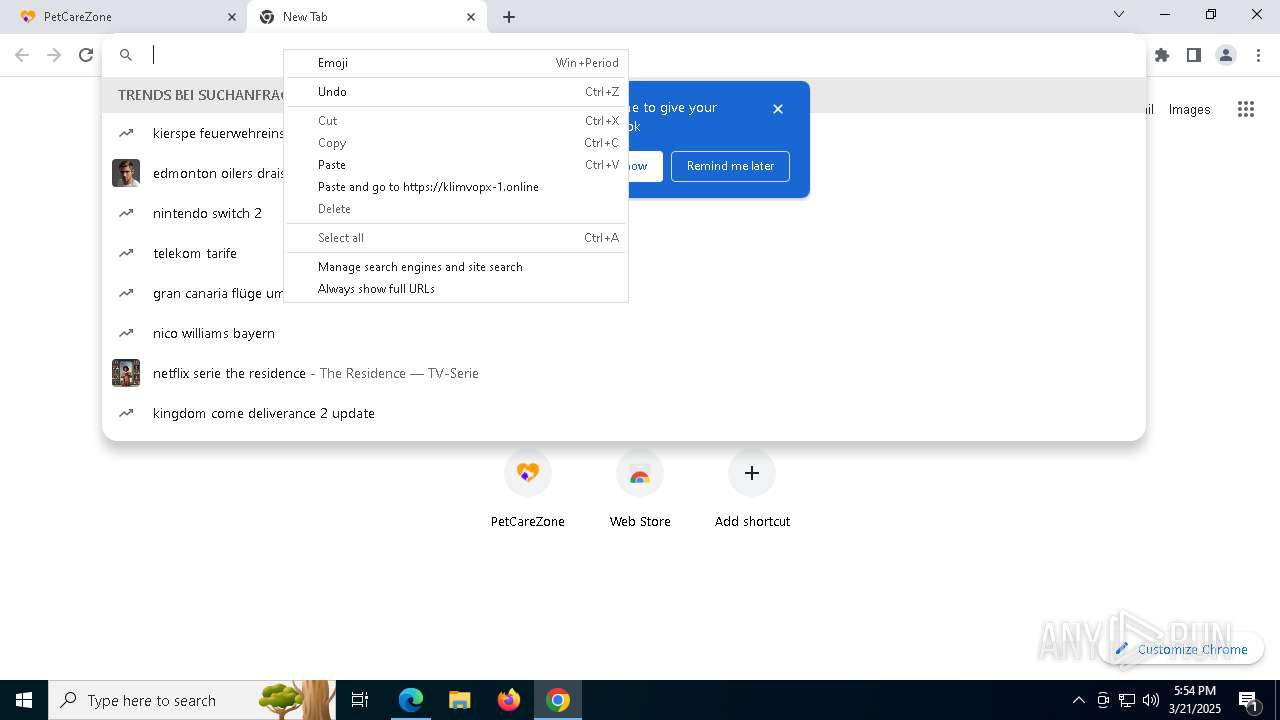Choose Always show full URLs
This screenshot has height=720, width=1280.
coord(456,289)
